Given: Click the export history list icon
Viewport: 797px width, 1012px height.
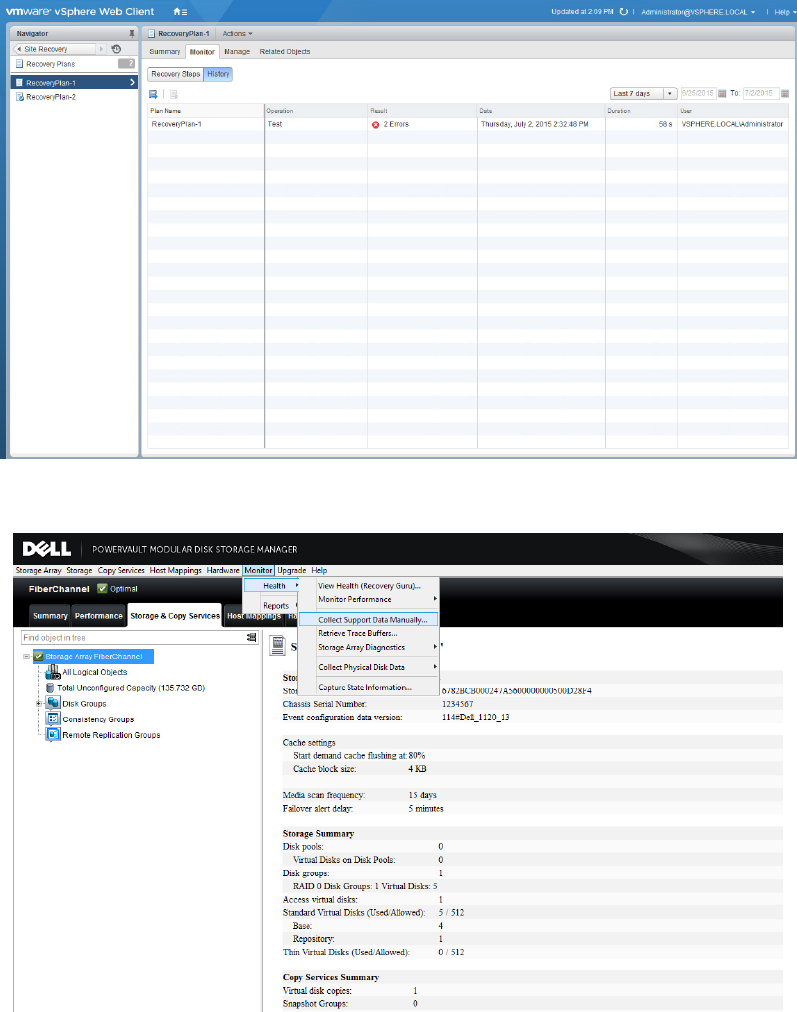Looking at the screenshot, I should (x=153, y=93).
